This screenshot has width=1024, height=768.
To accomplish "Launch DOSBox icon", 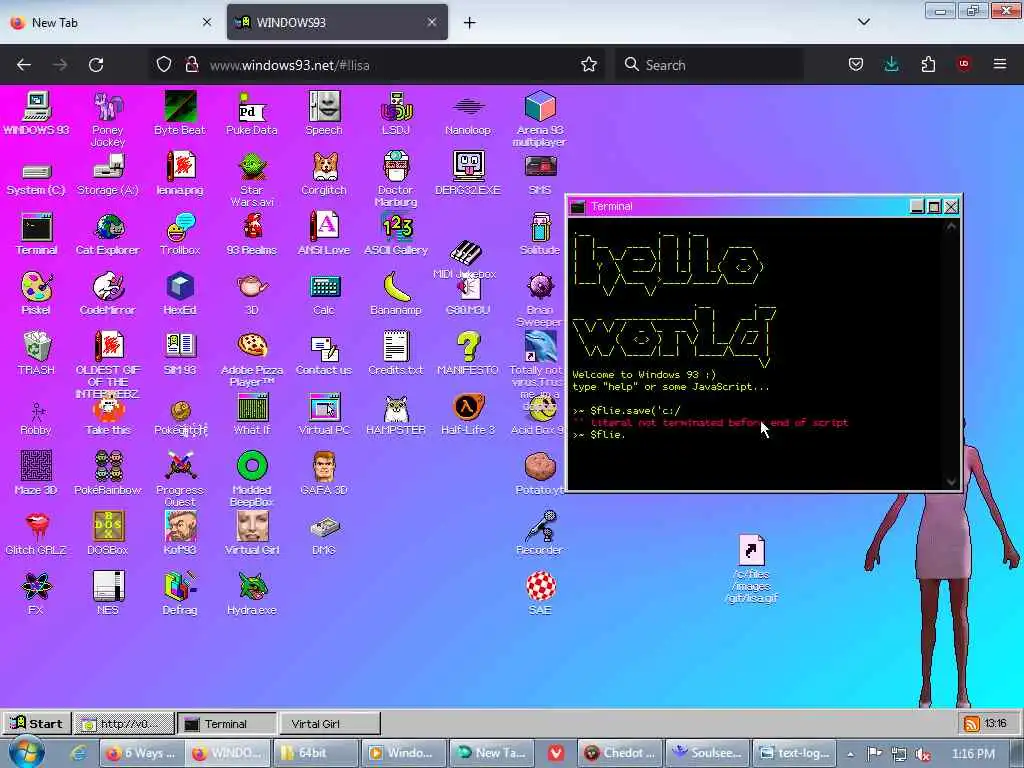I will [x=108, y=534].
